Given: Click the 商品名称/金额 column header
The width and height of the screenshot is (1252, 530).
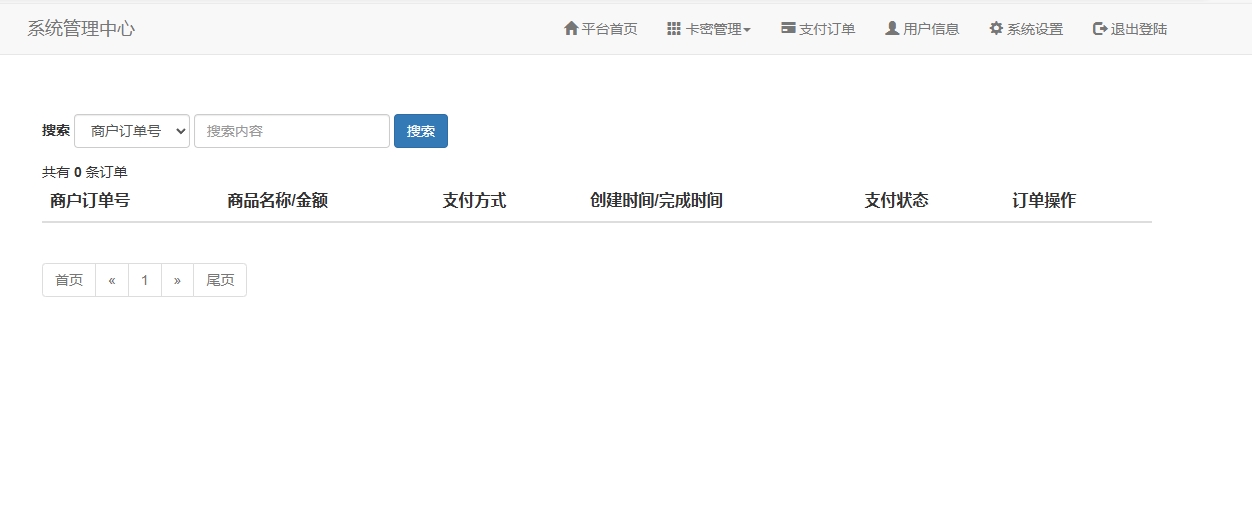Looking at the screenshot, I should tap(278, 201).
